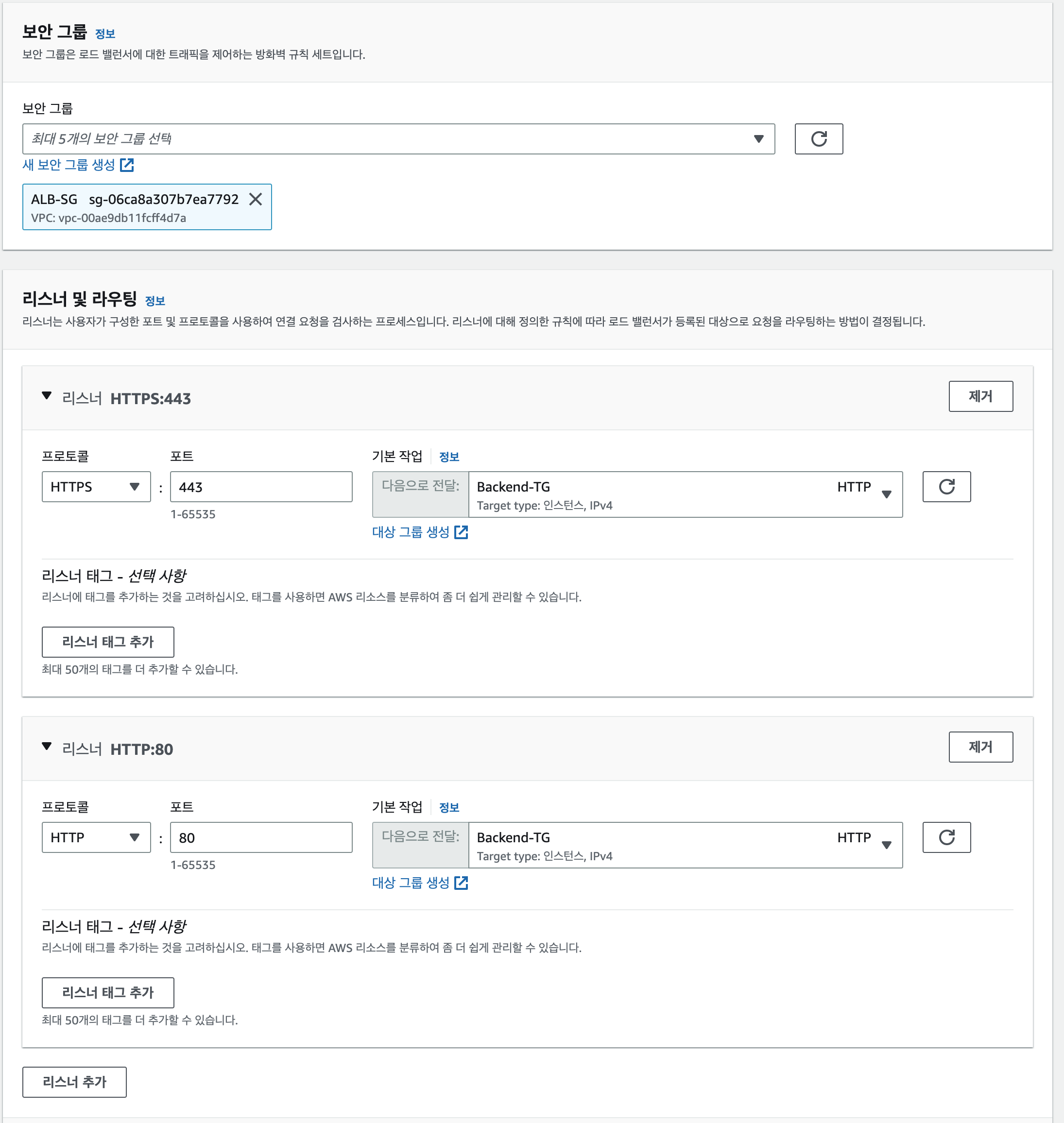Image resolution: width=1064 pixels, height=1123 pixels.
Task: Collapse the HTTP:80 listener section
Action: point(47,746)
